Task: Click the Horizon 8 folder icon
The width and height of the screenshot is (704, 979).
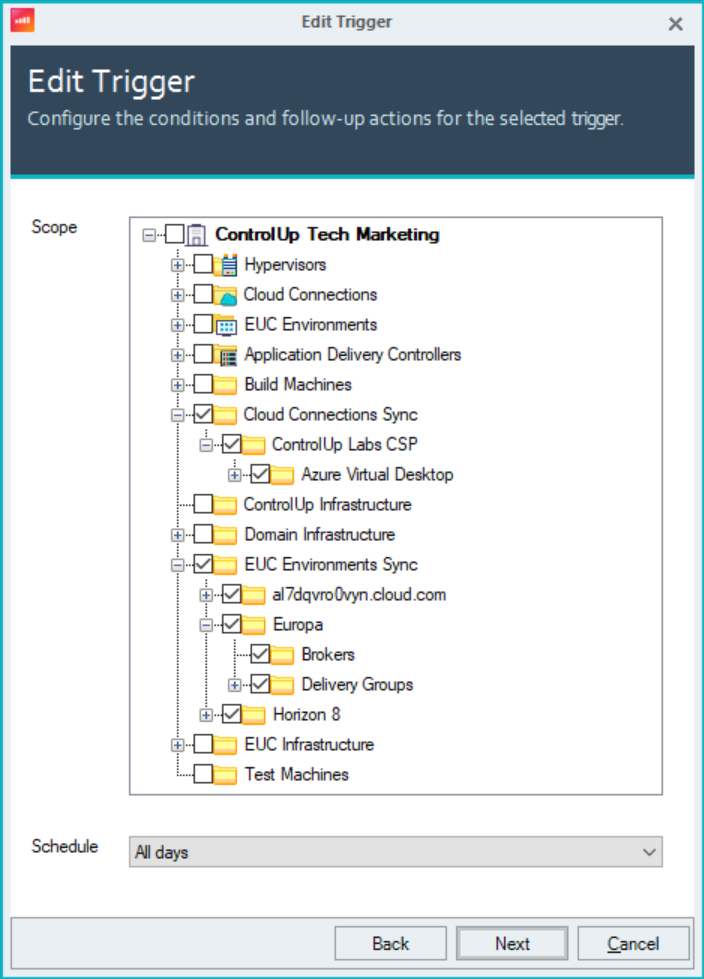Action: pyautogui.click(x=254, y=714)
